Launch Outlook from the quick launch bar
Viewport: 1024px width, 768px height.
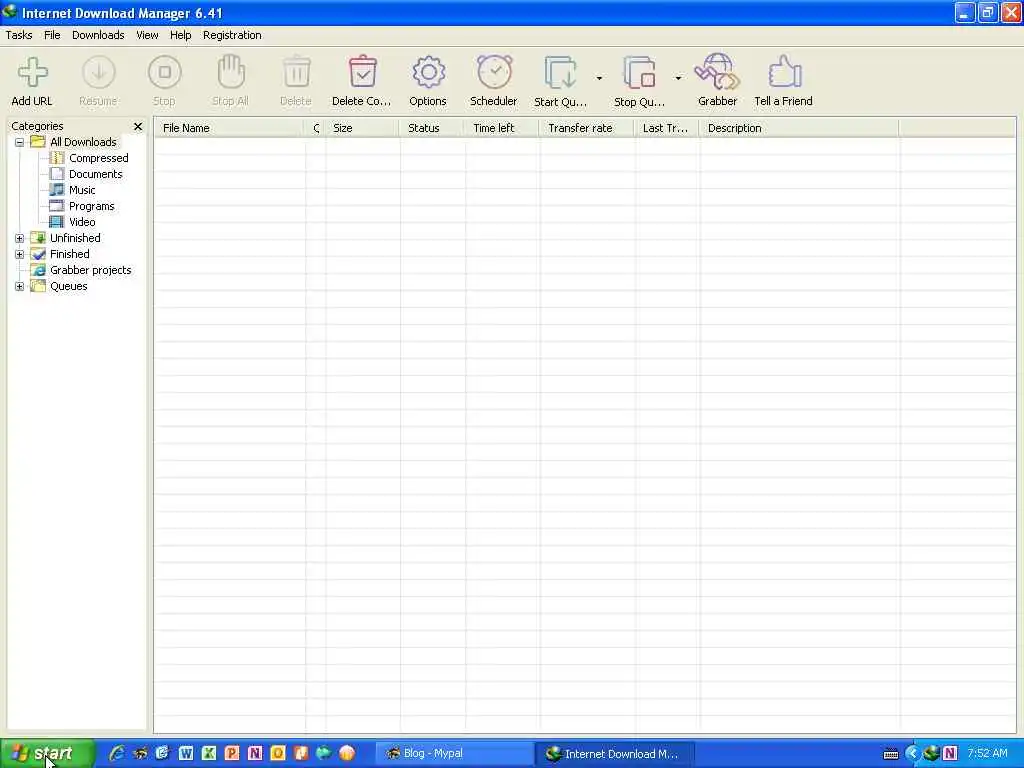[x=278, y=753]
